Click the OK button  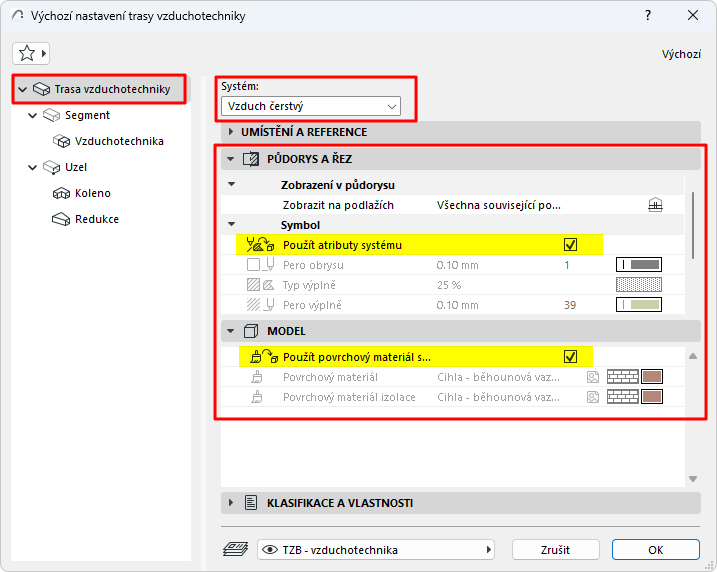(x=656, y=550)
